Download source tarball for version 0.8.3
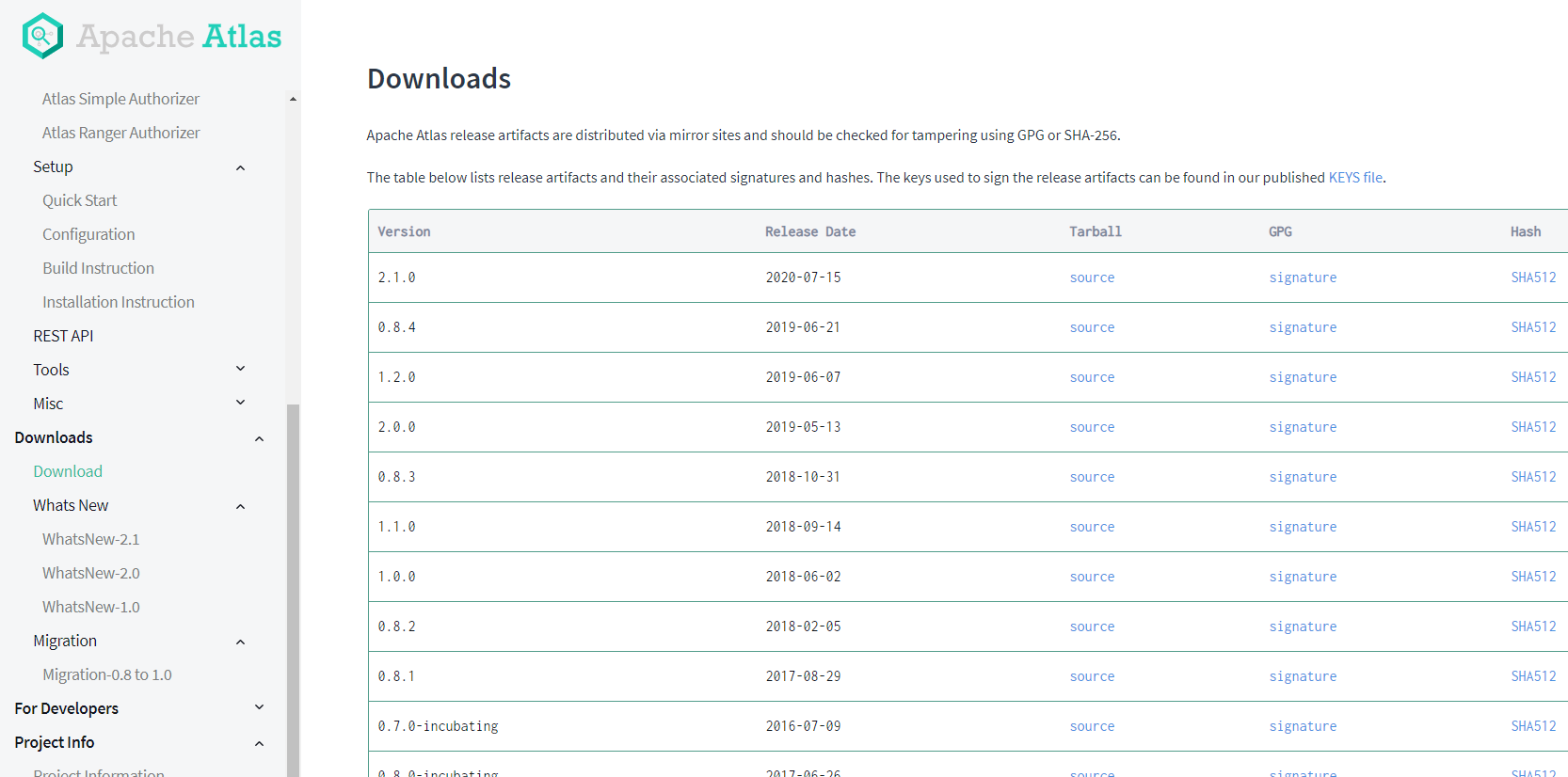 click(x=1092, y=477)
